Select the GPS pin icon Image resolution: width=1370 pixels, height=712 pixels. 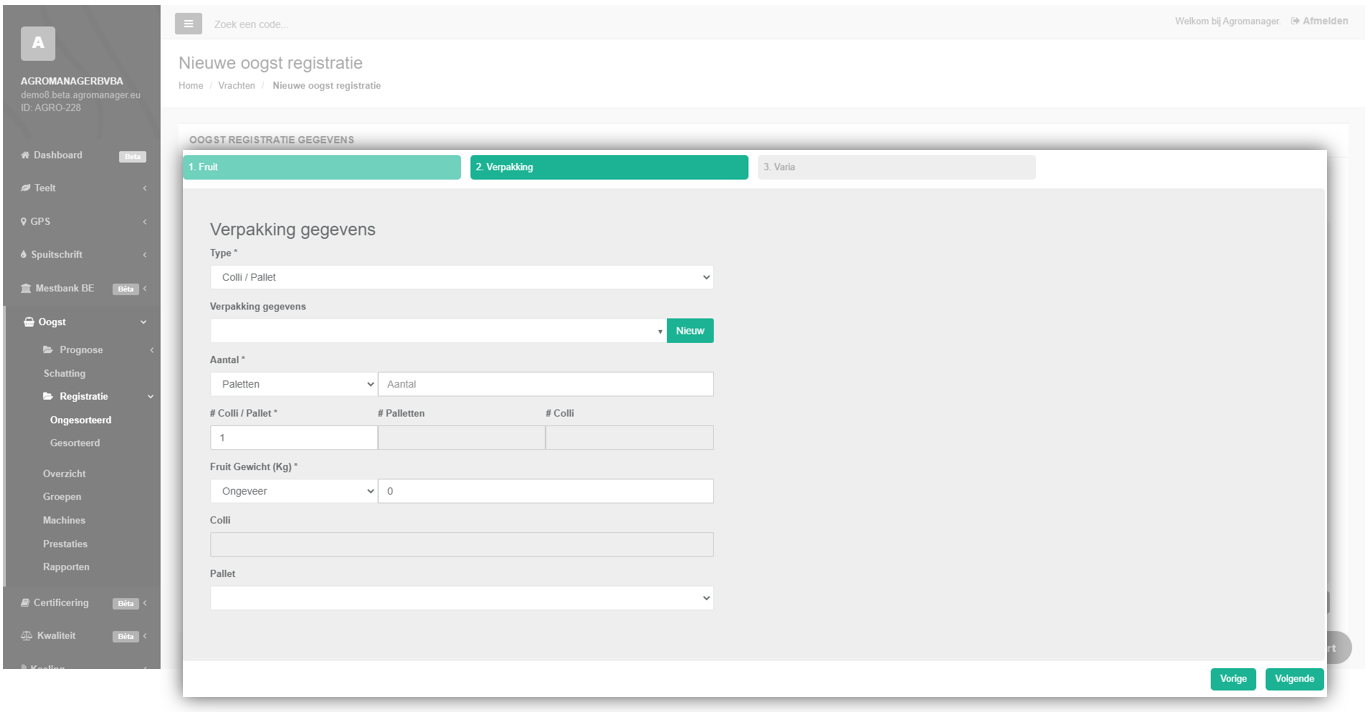24,221
